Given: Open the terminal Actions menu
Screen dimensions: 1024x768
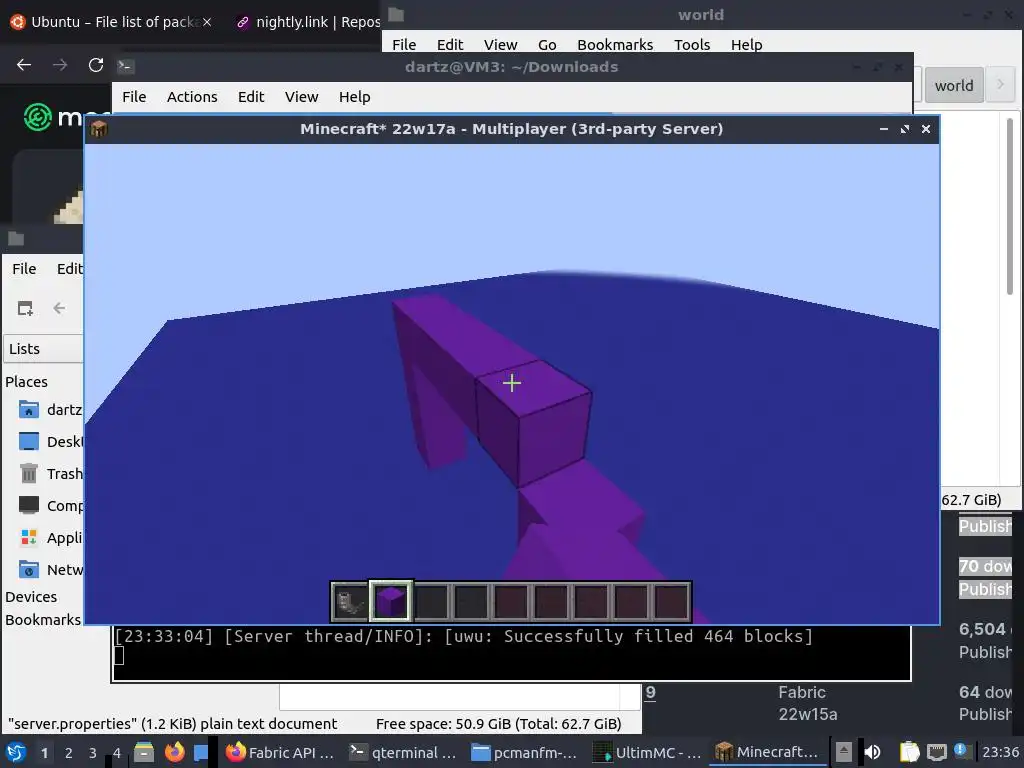Looking at the screenshot, I should click(192, 97).
